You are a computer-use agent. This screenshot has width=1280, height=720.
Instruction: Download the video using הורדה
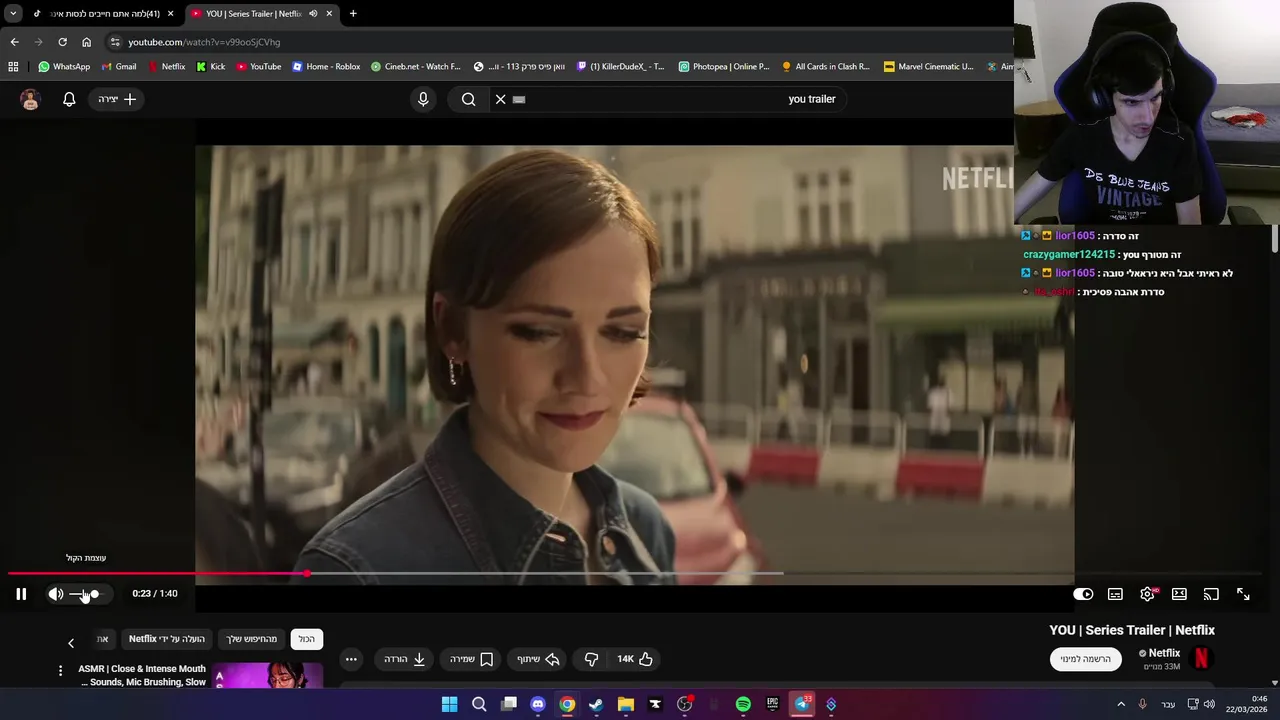[x=405, y=659]
